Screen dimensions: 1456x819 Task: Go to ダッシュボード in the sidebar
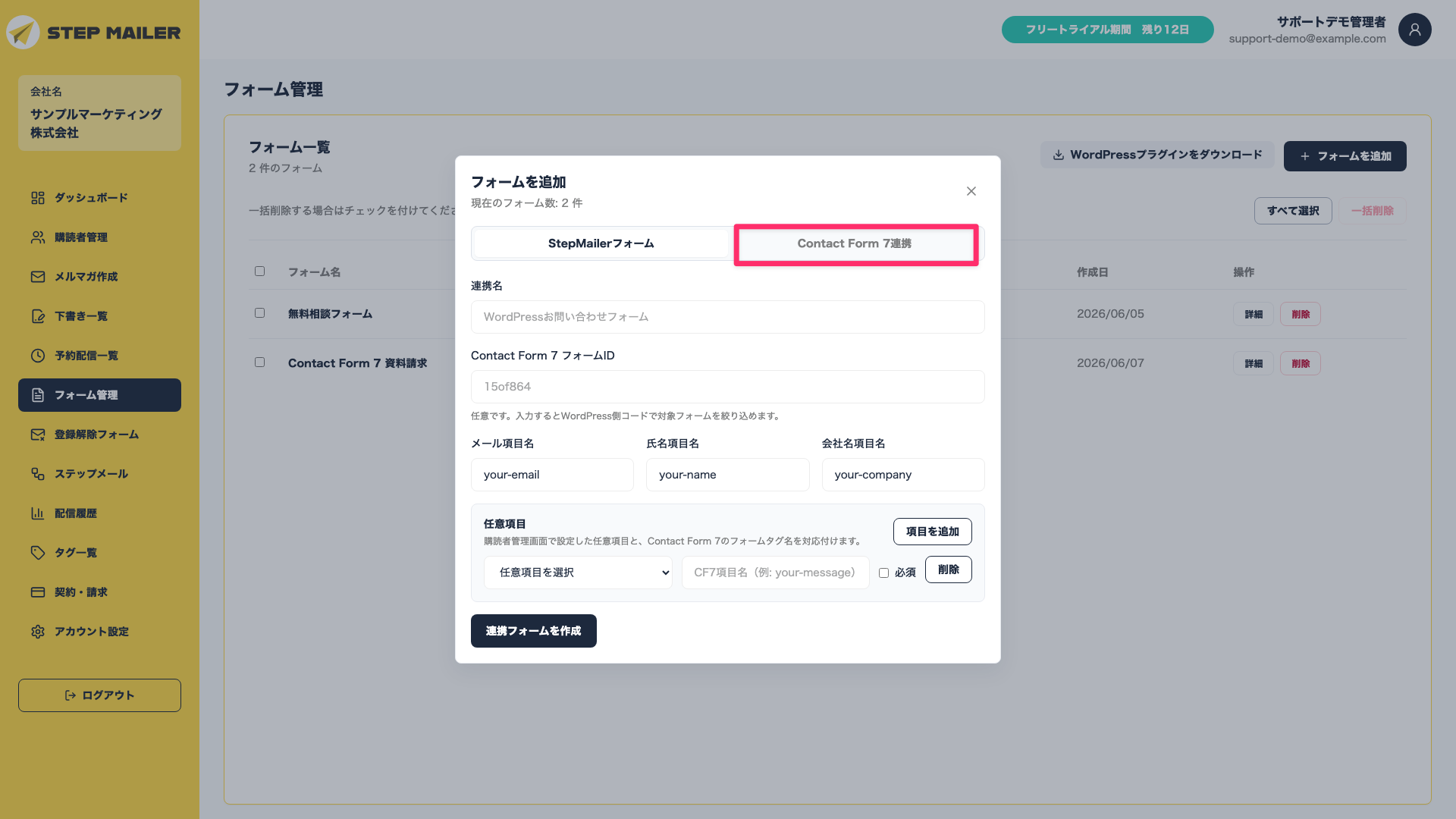point(99,198)
